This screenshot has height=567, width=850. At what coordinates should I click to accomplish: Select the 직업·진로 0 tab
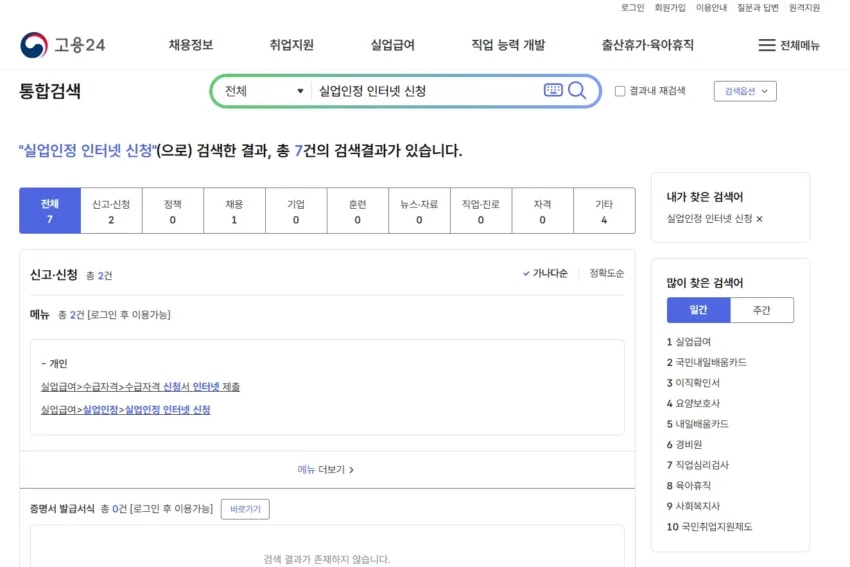tap(481, 211)
